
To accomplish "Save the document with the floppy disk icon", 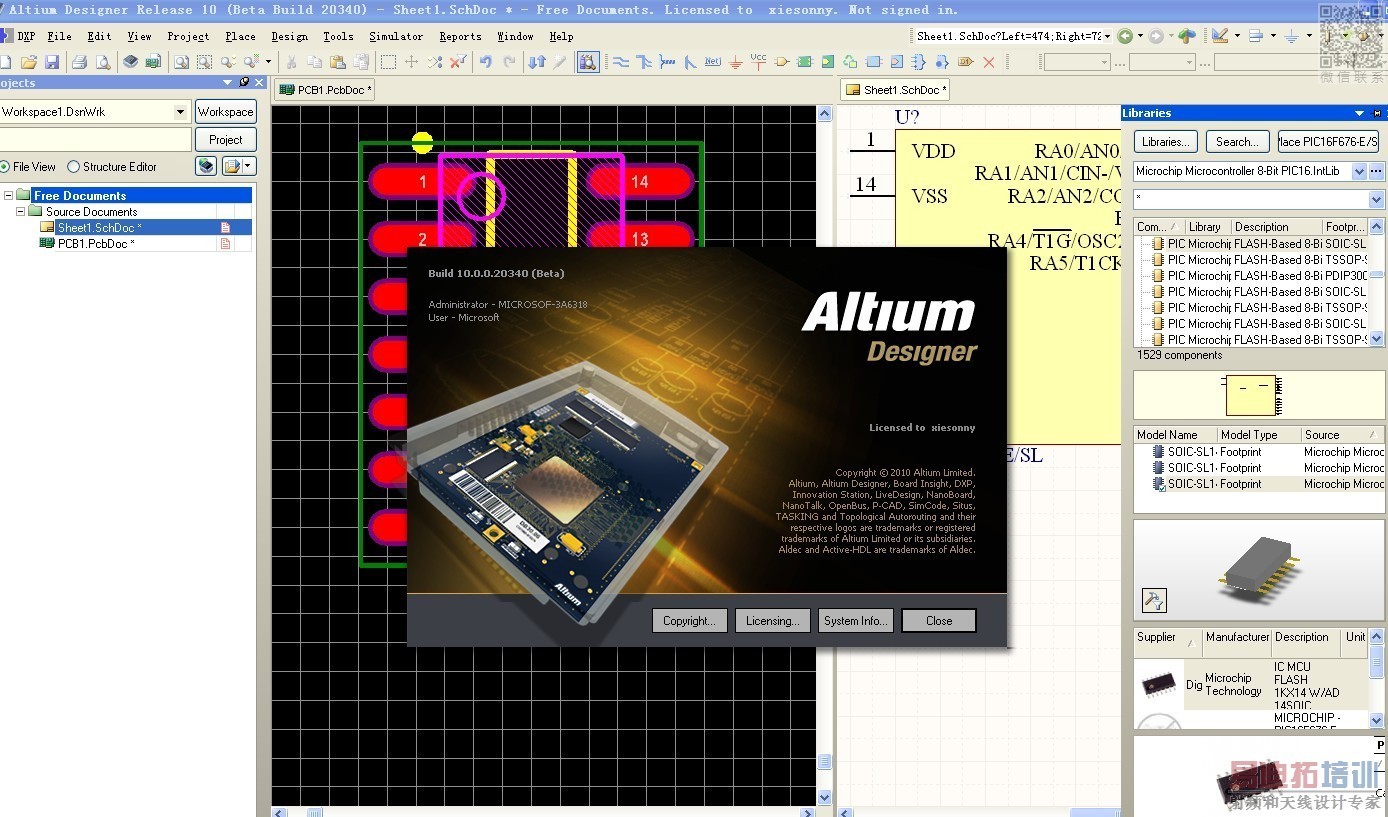I will pyautogui.click(x=51, y=62).
